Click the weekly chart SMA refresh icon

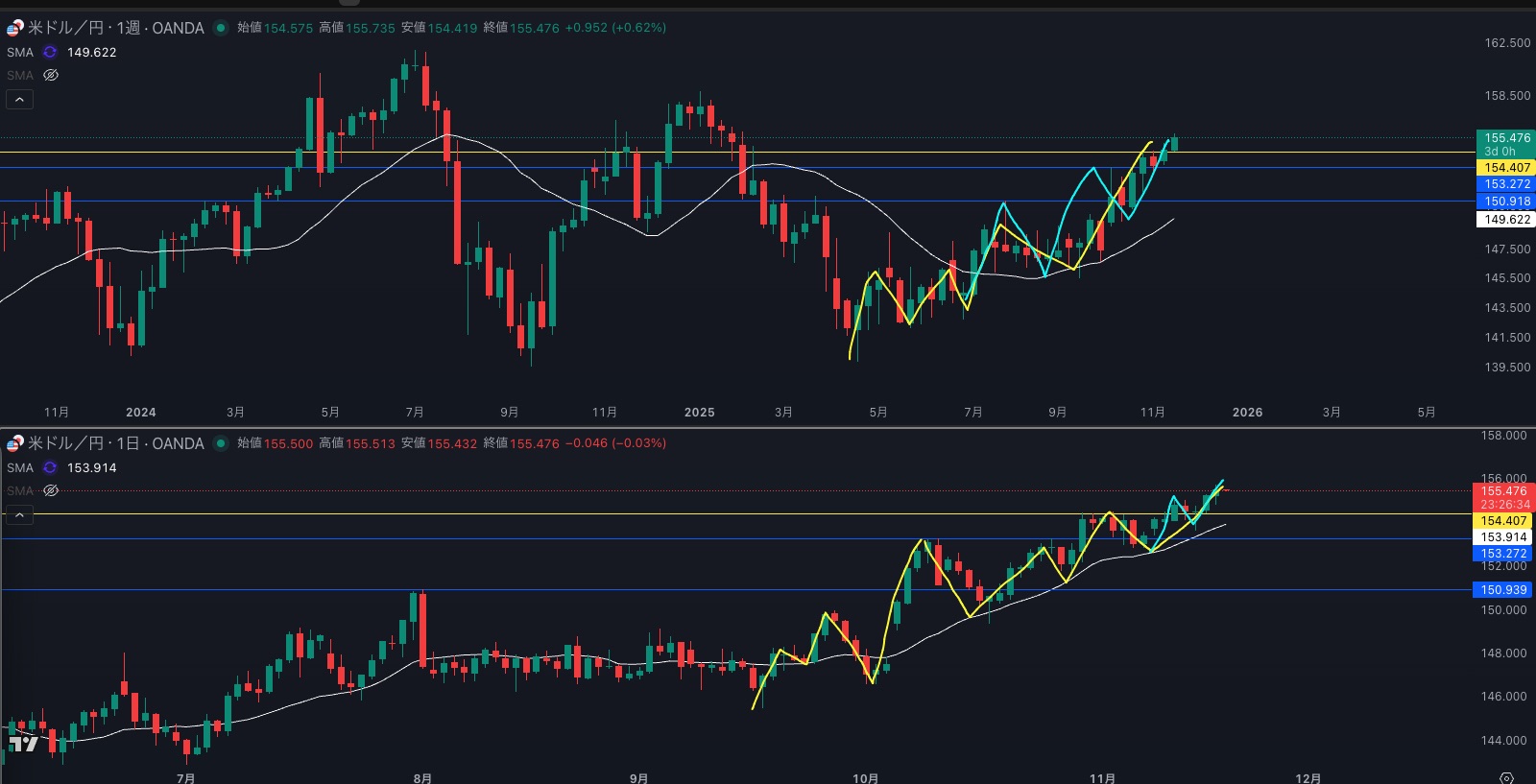(50, 53)
